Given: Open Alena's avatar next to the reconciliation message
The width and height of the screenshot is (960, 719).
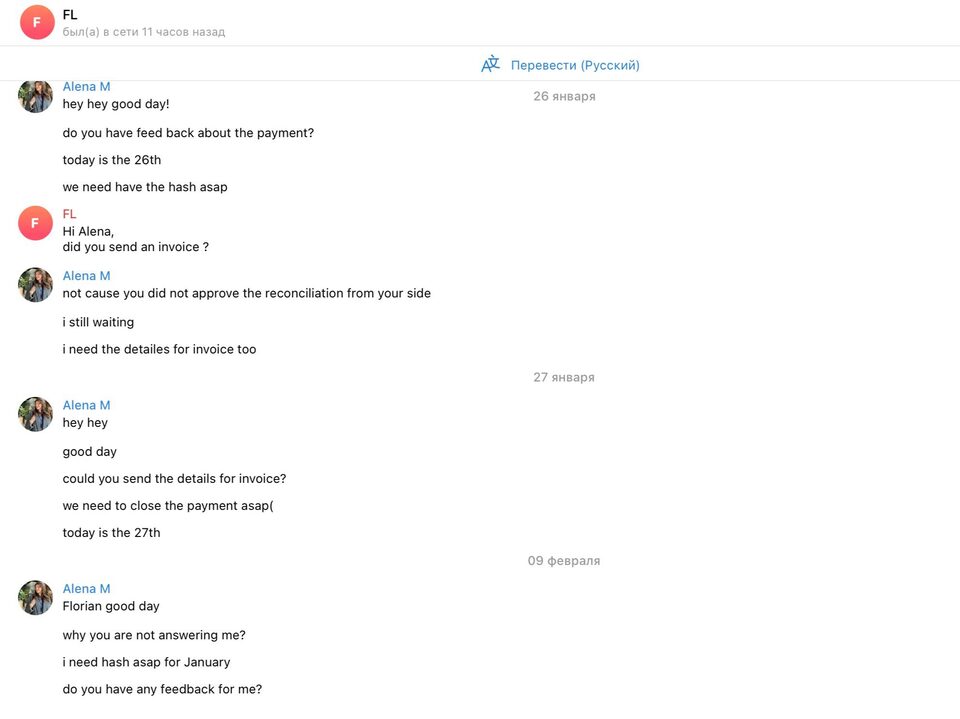Looking at the screenshot, I should (x=36, y=285).
